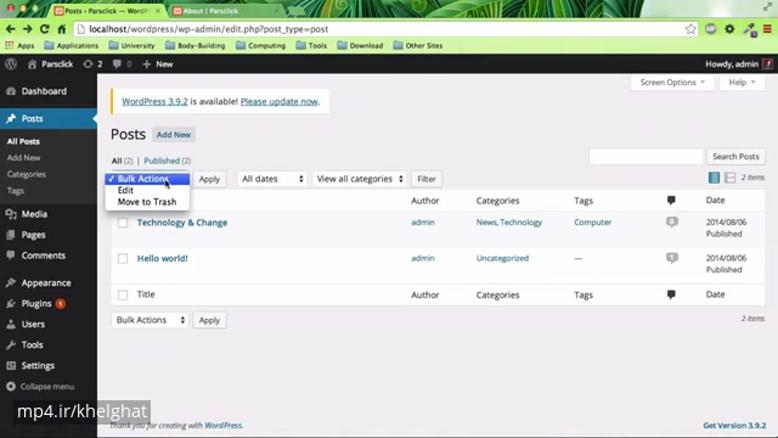Check the Technology & Change post checkbox
Image resolution: width=778 pixels, height=438 pixels.
pos(123,223)
